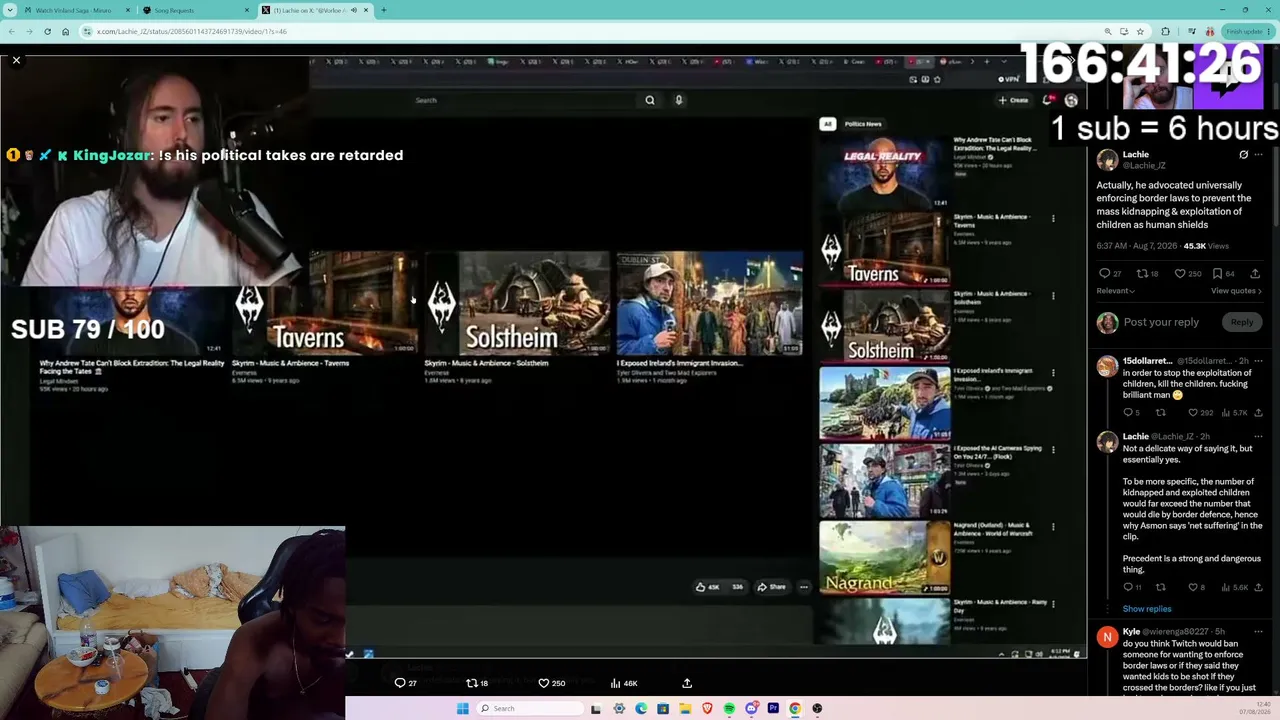The width and height of the screenshot is (1280, 720).
Task: Open browser home page
Action: 65,31
